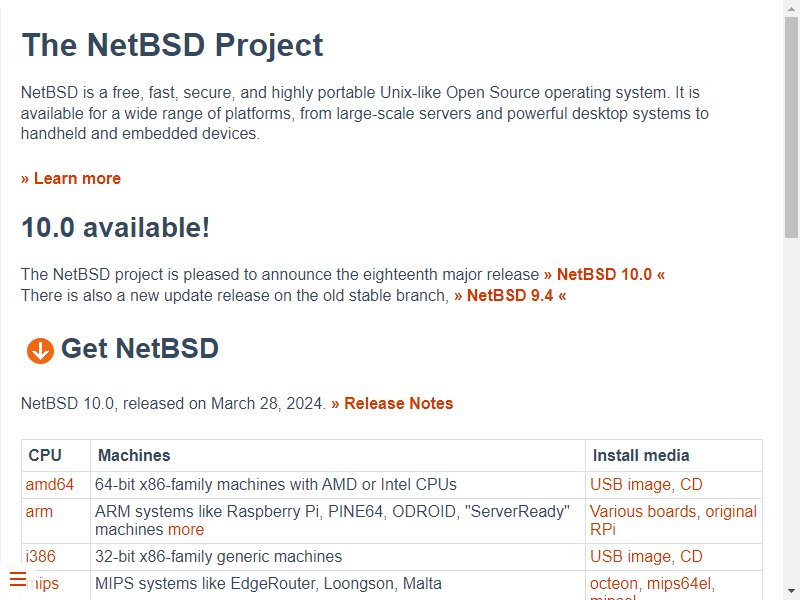Click the scrollbar up arrow
Screen dimensions: 800x600
pyautogui.click(x=791, y=9)
